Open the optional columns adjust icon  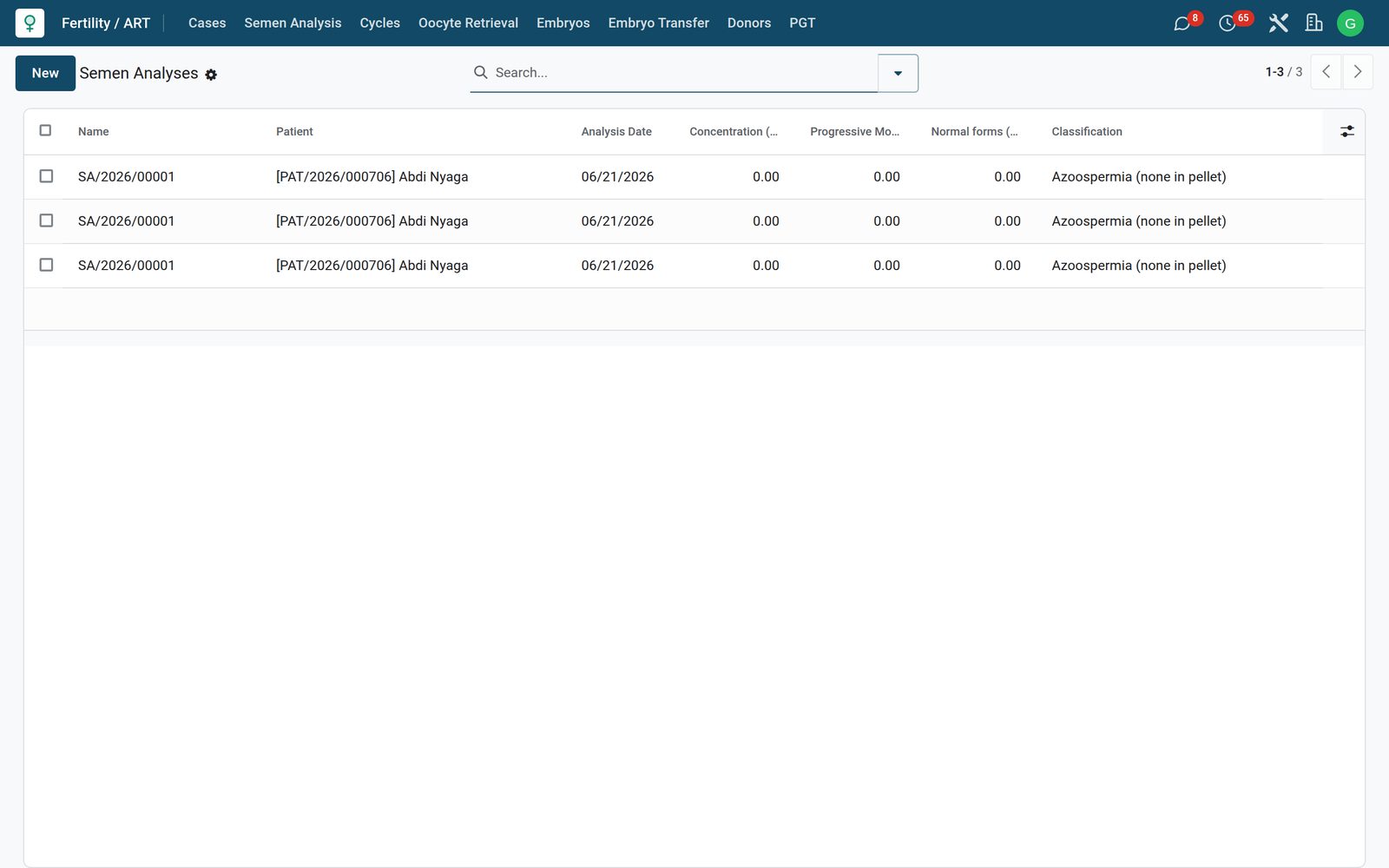click(1346, 131)
